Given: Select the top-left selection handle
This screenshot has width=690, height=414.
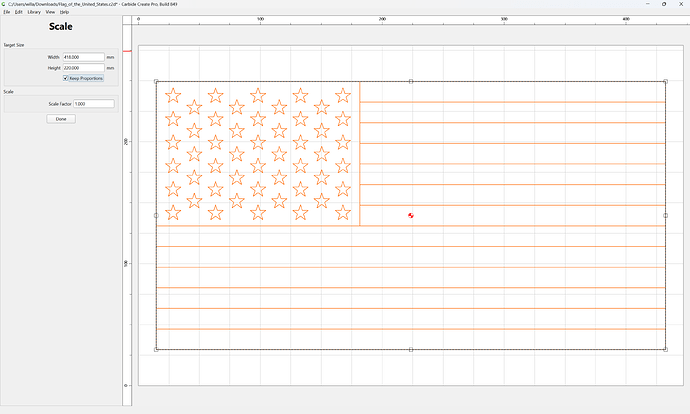Looking at the screenshot, I should pyautogui.click(x=156, y=81).
